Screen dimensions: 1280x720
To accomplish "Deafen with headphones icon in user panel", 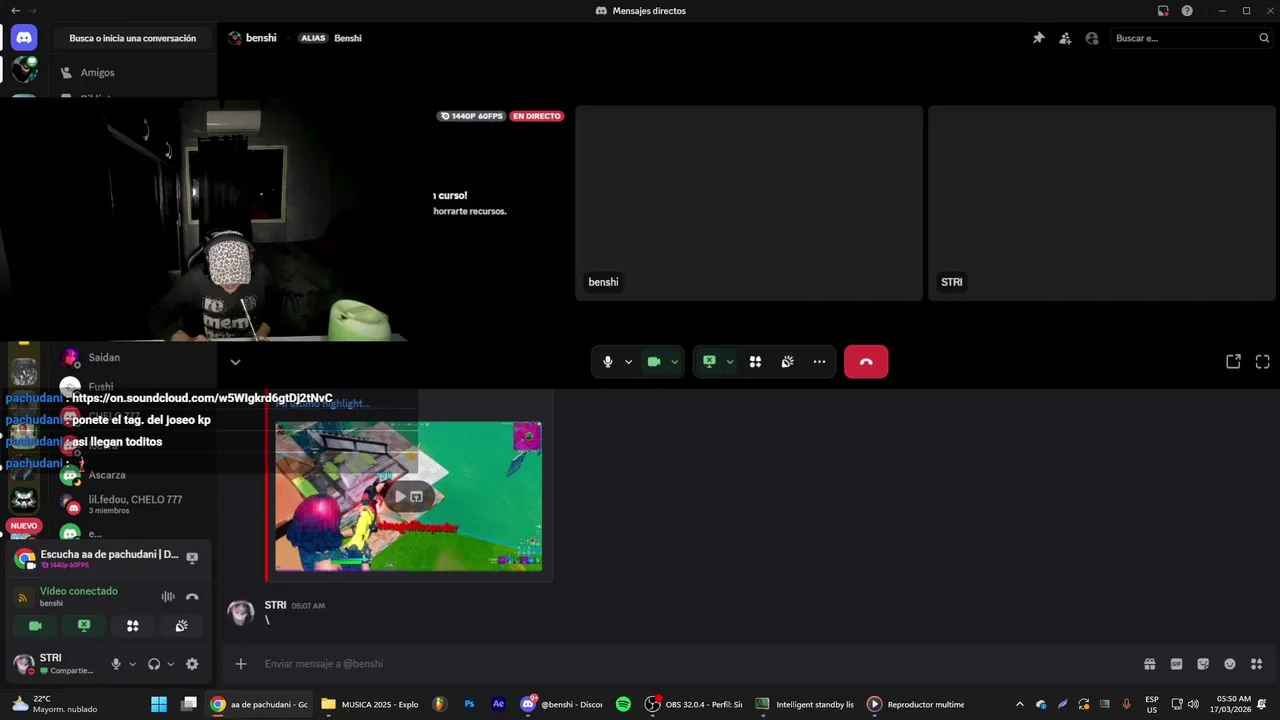I will click(154, 664).
